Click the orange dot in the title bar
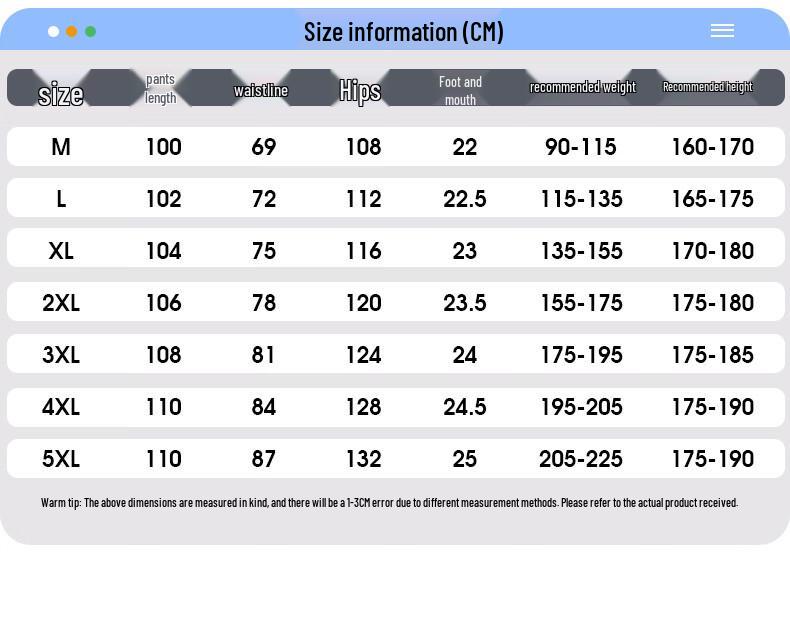Viewport: 790px width, 629px height. click(x=72, y=31)
